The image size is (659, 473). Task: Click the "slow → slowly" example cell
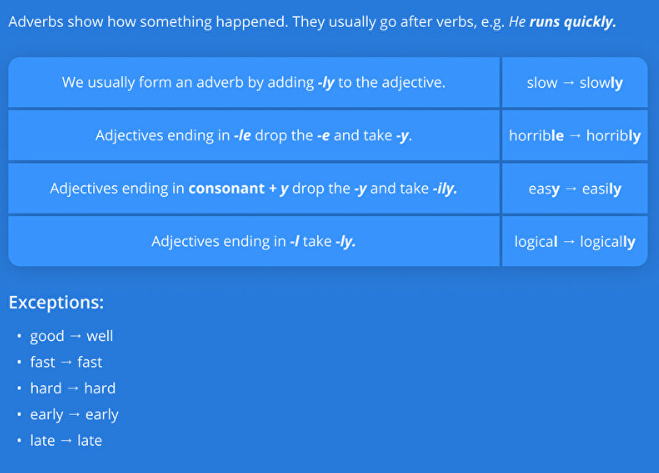click(574, 83)
